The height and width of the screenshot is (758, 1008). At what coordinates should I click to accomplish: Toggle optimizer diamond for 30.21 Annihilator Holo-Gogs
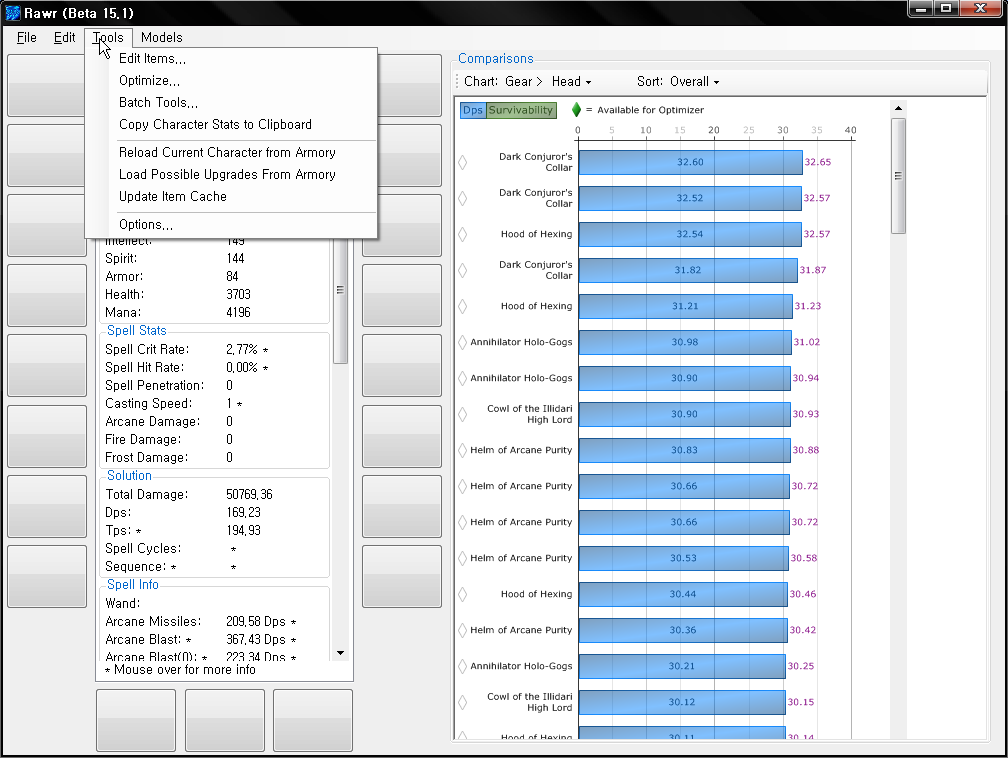pyautogui.click(x=462, y=666)
